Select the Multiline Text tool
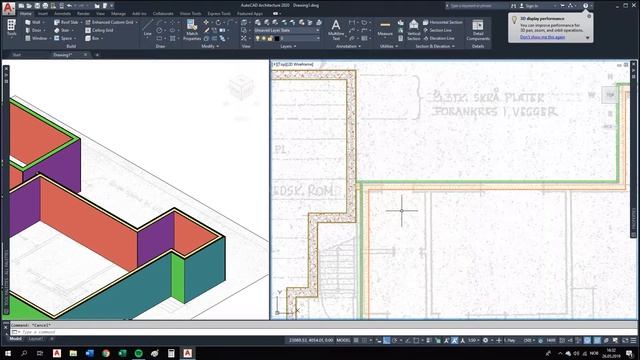 tap(336, 30)
